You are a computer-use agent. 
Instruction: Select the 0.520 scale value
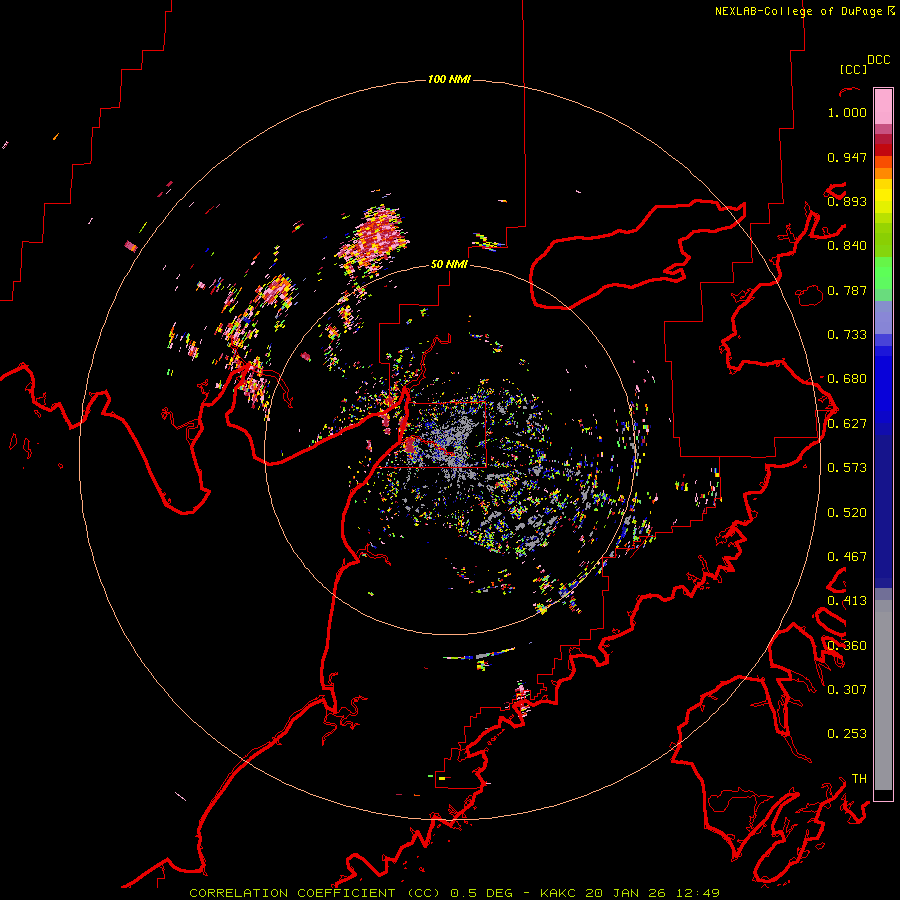click(x=847, y=513)
